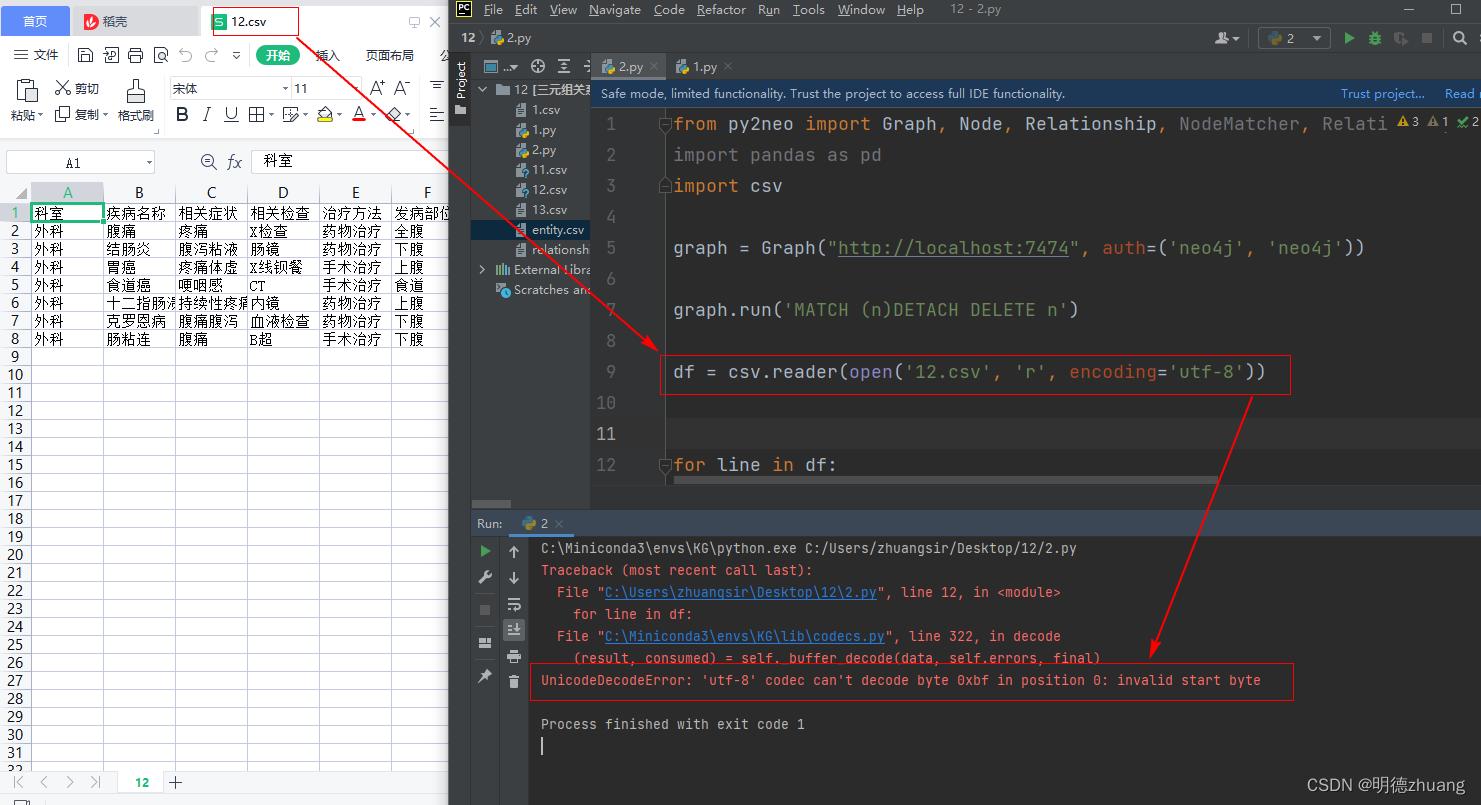The height and width of the screenshot is (805, 1481).
Task: Open the font name combo box
Action: tap(229, 88)
